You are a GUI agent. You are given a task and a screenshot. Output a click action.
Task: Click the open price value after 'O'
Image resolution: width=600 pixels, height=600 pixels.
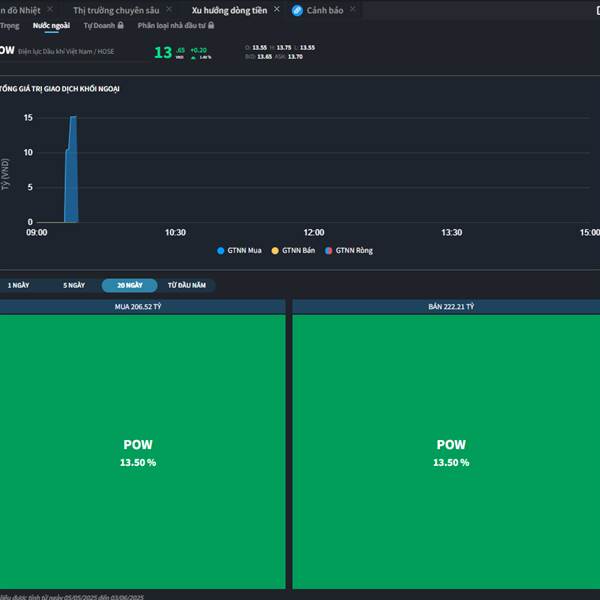click(259, 47)
